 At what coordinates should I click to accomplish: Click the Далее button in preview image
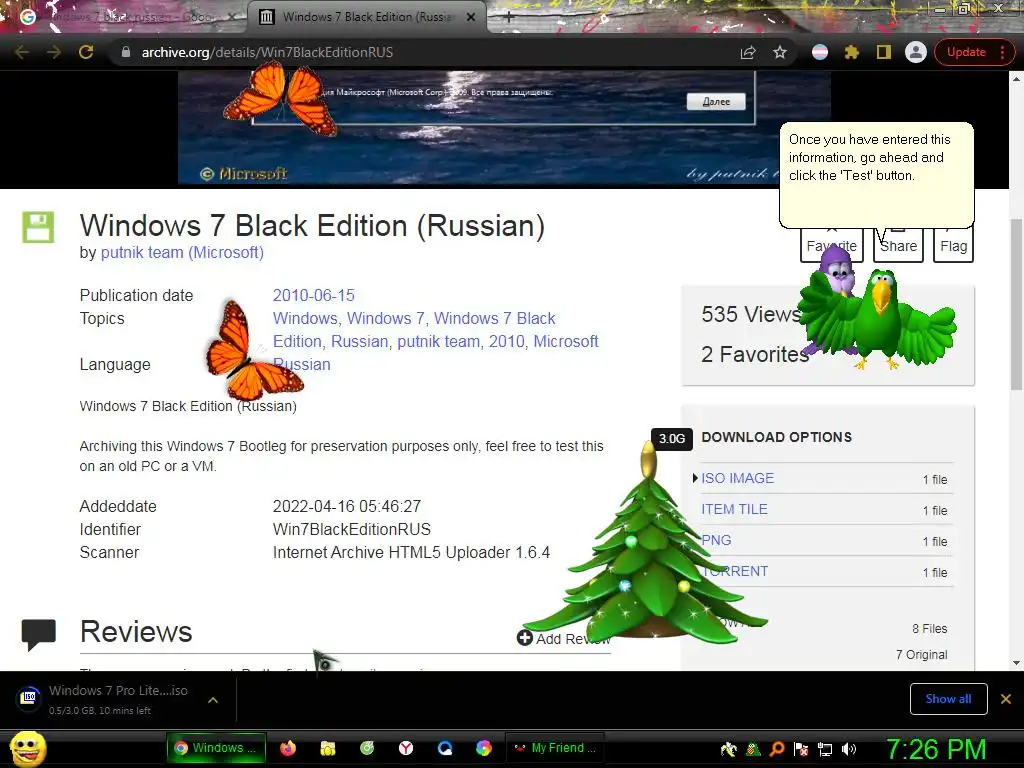coord(716,101)
